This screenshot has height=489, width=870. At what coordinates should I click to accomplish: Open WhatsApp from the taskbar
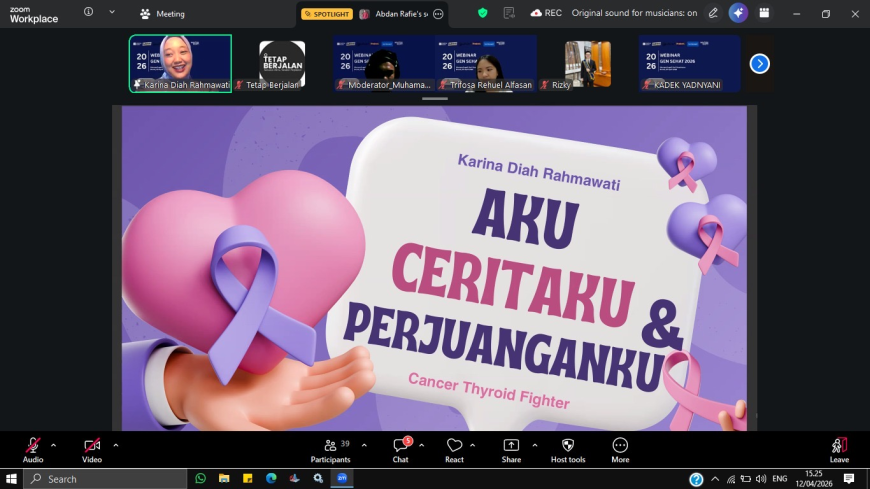point(200,478)
